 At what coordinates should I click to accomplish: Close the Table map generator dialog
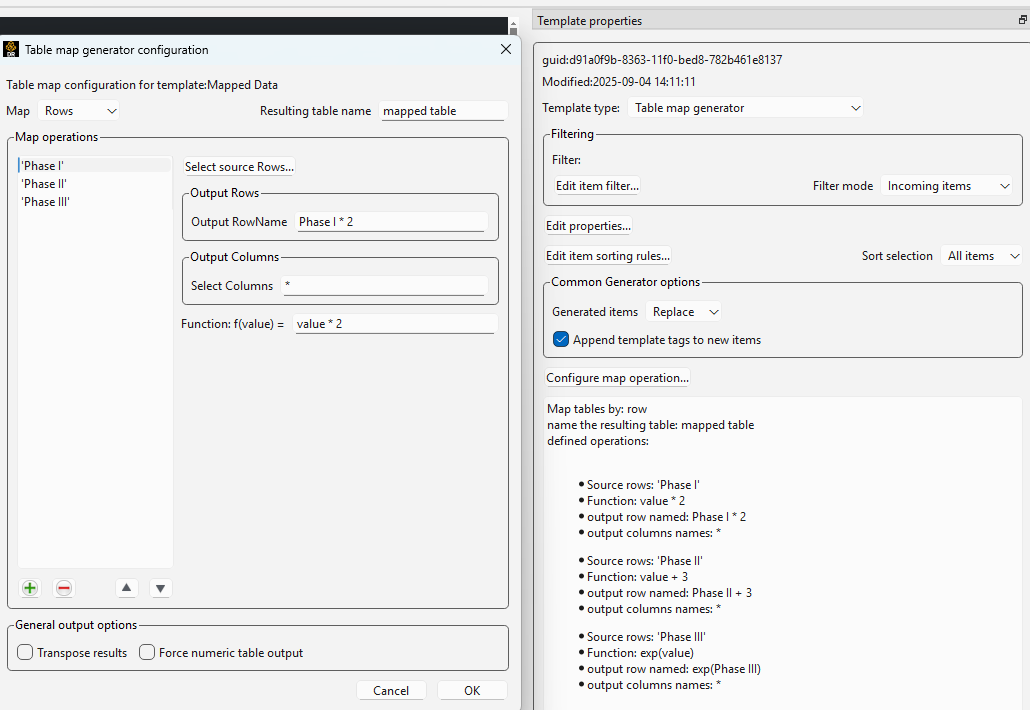(x=505, y=49)
